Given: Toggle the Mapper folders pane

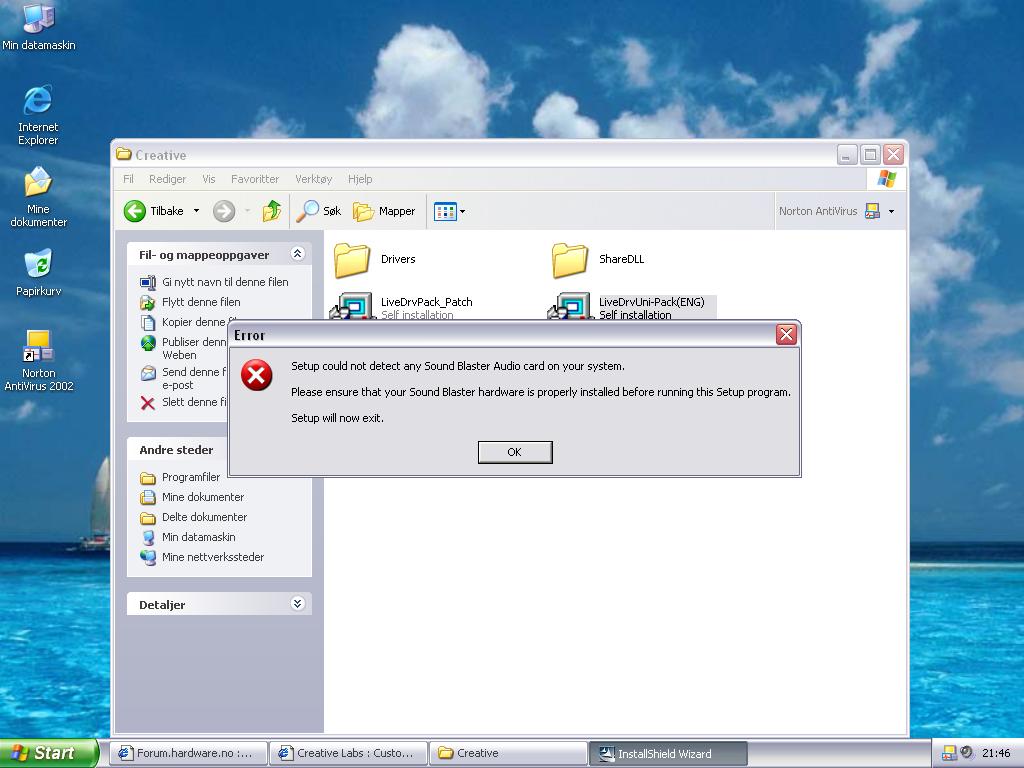Looking at the screenshot, I should pos(384,211).
